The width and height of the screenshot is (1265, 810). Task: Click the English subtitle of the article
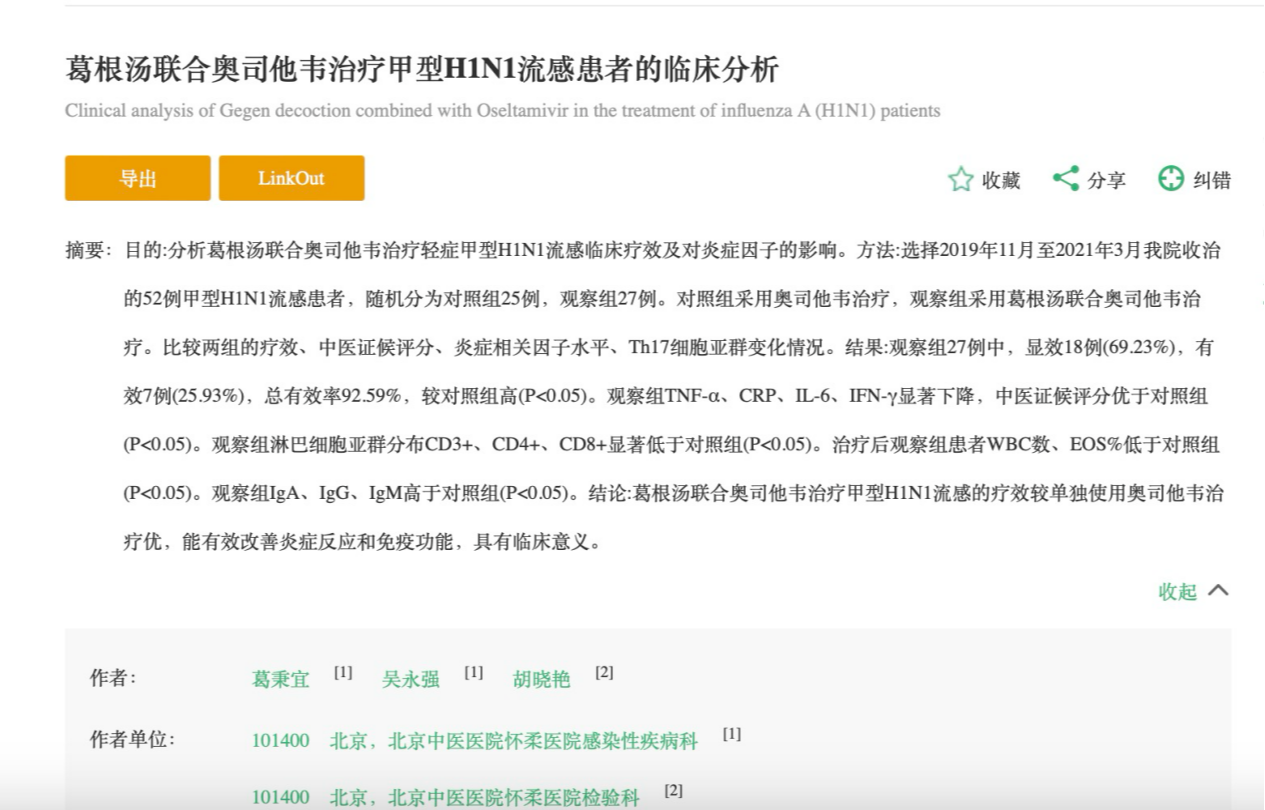(x=502, y=111)
